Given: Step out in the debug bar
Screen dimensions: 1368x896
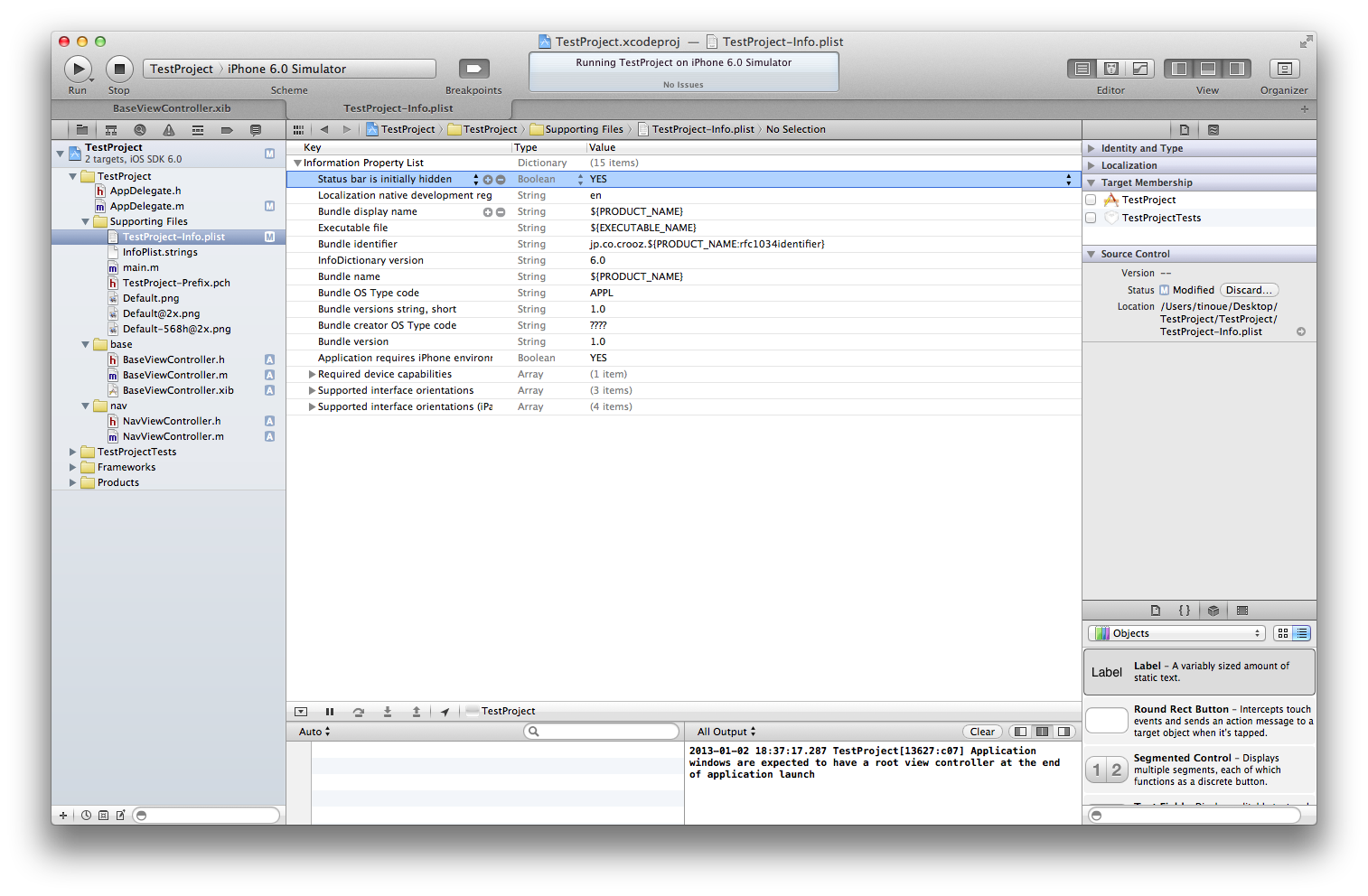Looking at the screenshot, I should pyautogui.click(x=417, y=712).
